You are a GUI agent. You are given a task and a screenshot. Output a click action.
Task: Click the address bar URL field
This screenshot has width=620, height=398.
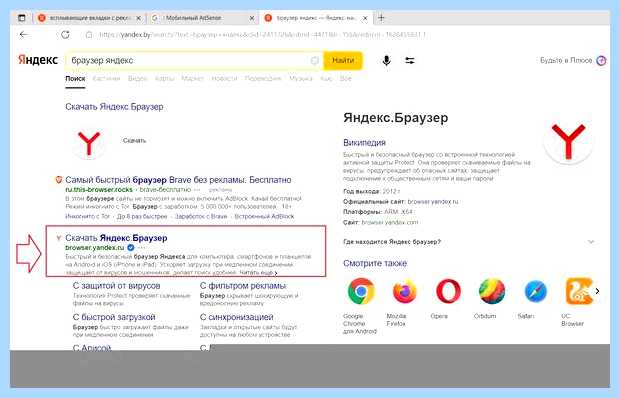coord(263,35)
